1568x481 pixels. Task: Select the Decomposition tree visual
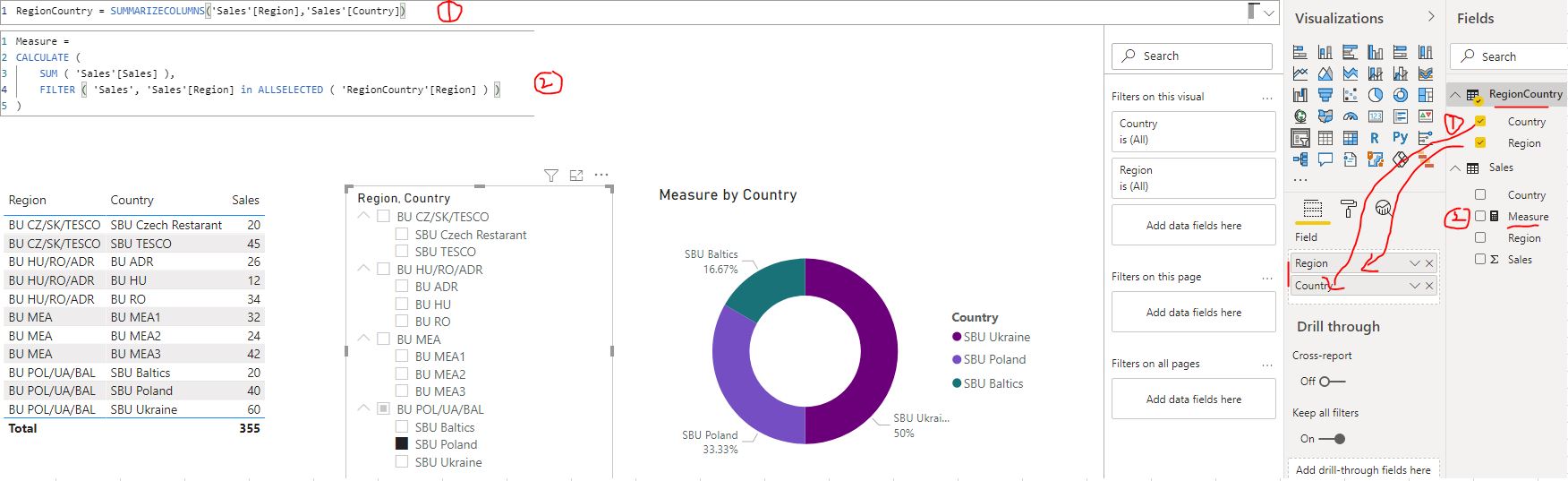pyautogui.click(x=1300, y=159)
